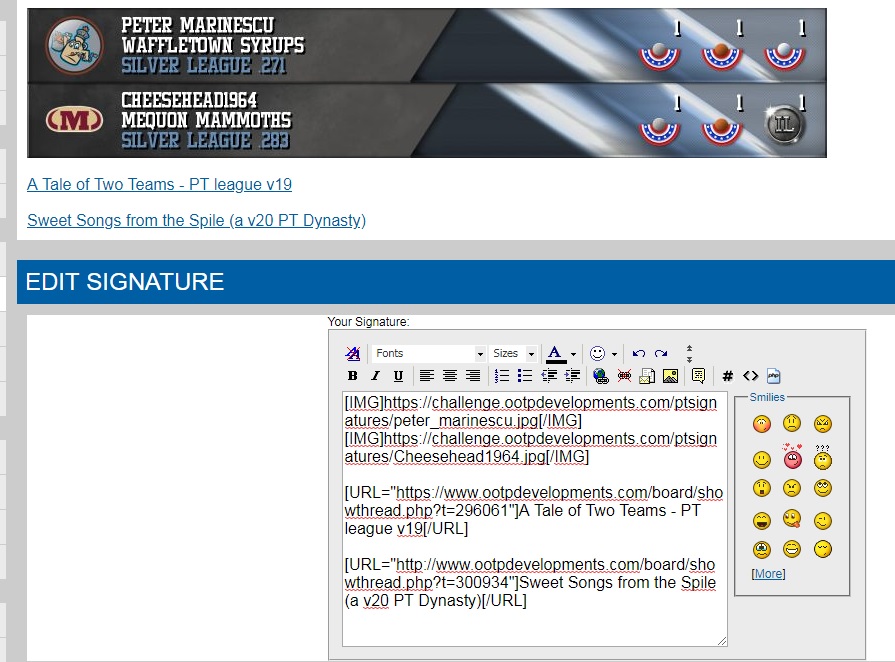
Task: Open the Fonts dropdown
Action: pyautogui.click(x=429, y=354)
